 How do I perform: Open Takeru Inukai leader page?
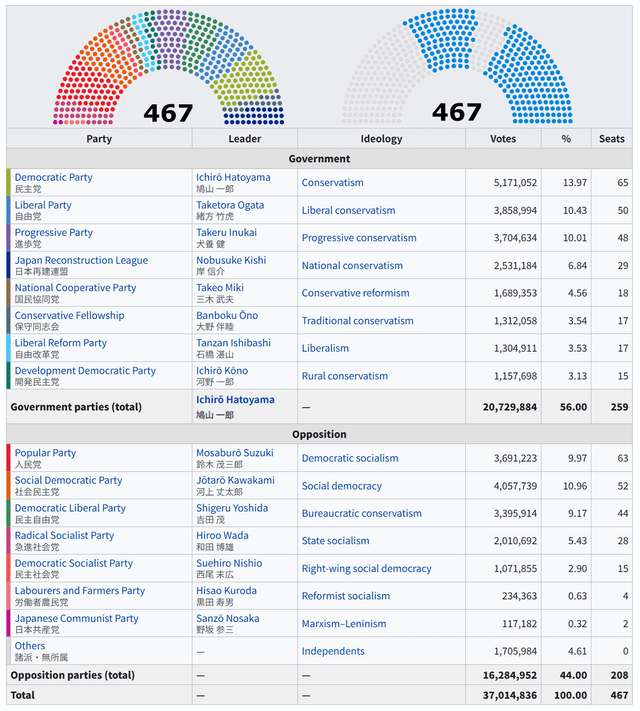click(x=226, y=233)
